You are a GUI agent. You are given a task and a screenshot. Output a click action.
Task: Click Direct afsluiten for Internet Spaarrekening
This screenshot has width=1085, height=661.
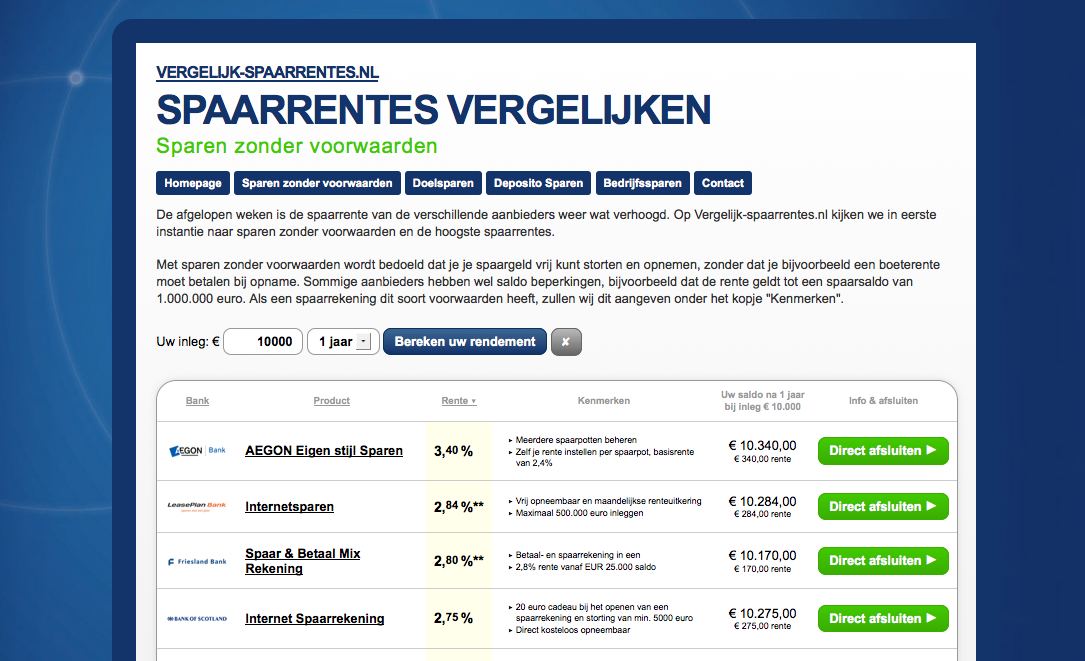pyautogui.click(x=883, y=619)
